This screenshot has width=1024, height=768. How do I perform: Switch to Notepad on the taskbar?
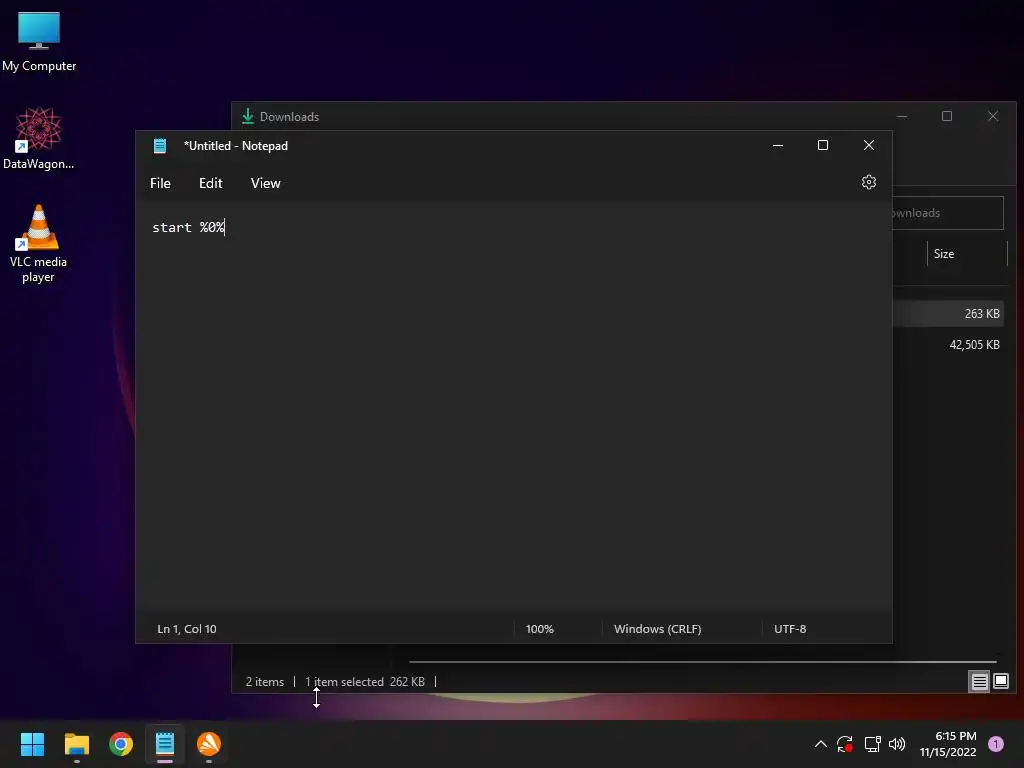click(x=165, y=744)
